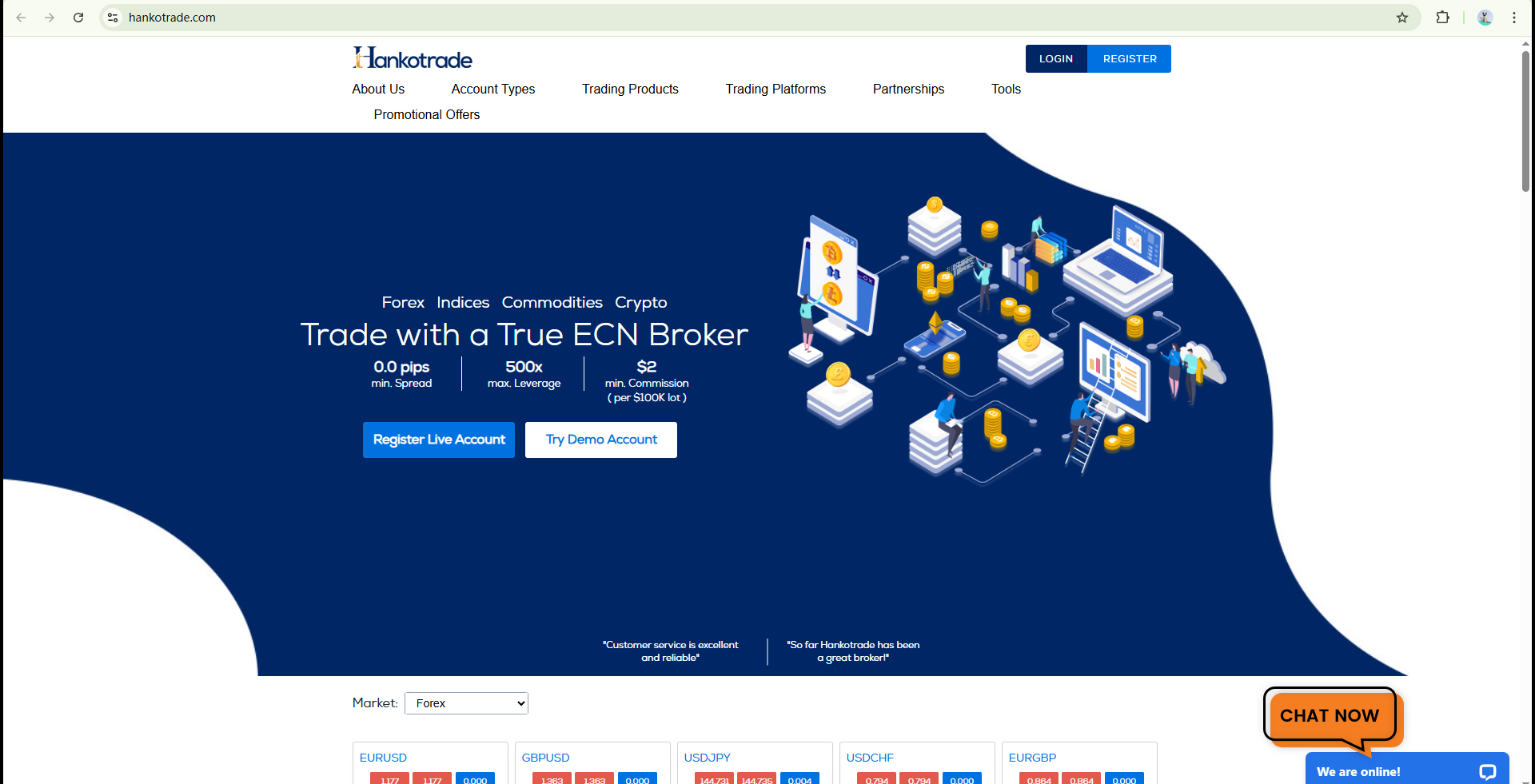
Task: Click the orange CHAT NOW bubble
Action: tap(1329, 716)
